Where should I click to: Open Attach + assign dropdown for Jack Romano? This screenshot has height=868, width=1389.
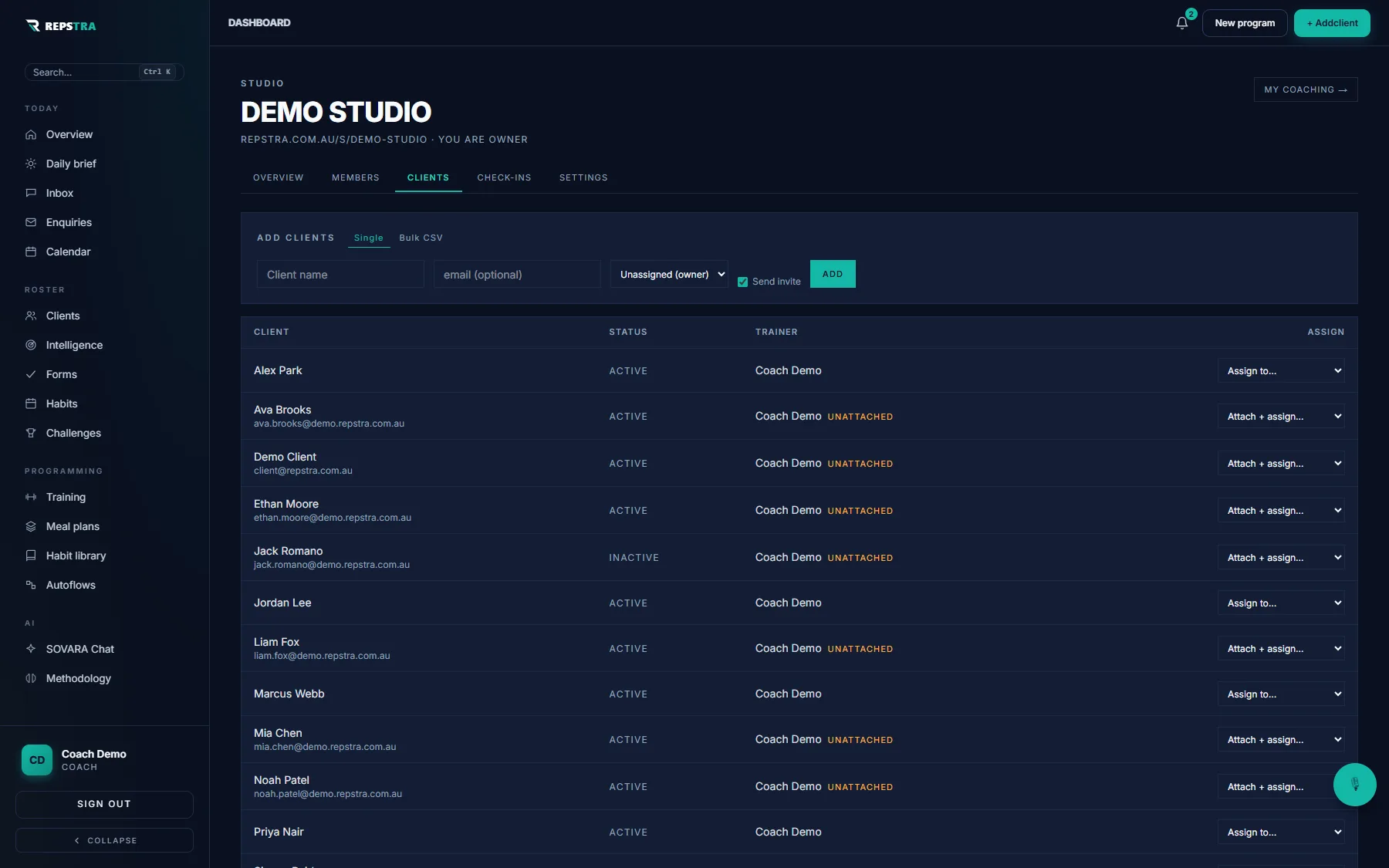pos(1281,557)
